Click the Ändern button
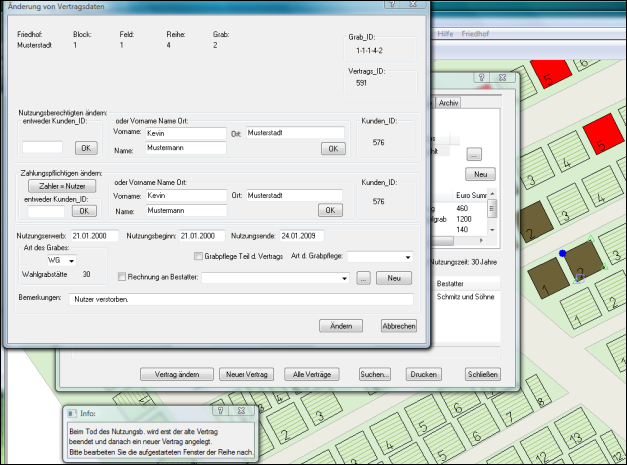The width and height of the screenshot is (627, 465). pos(341,326)
